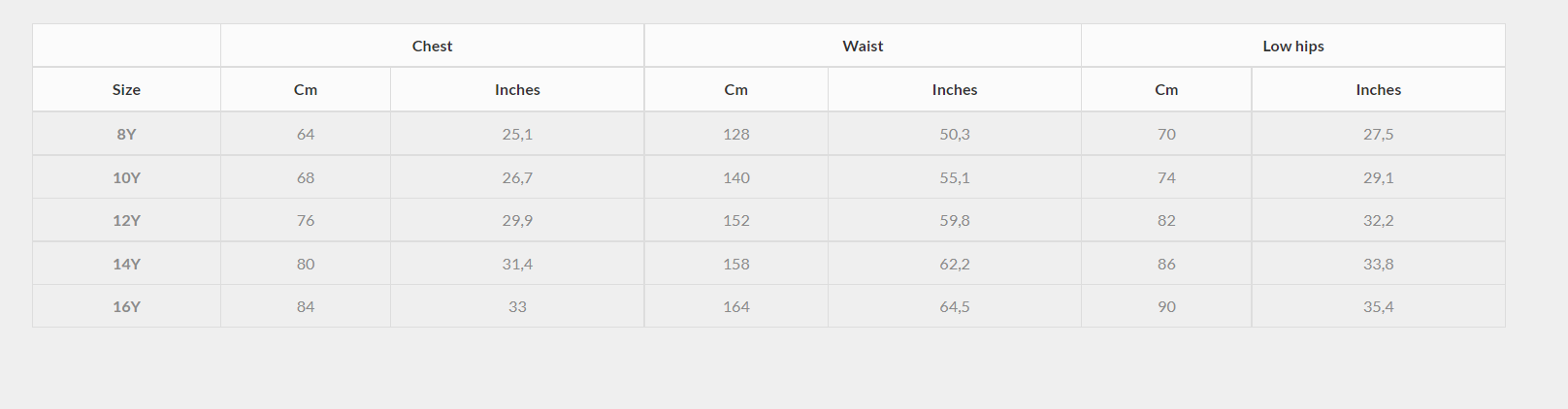1568x409 pixels.
Task: Select the 55,1 waist inches cell
Action: [955, 177]
